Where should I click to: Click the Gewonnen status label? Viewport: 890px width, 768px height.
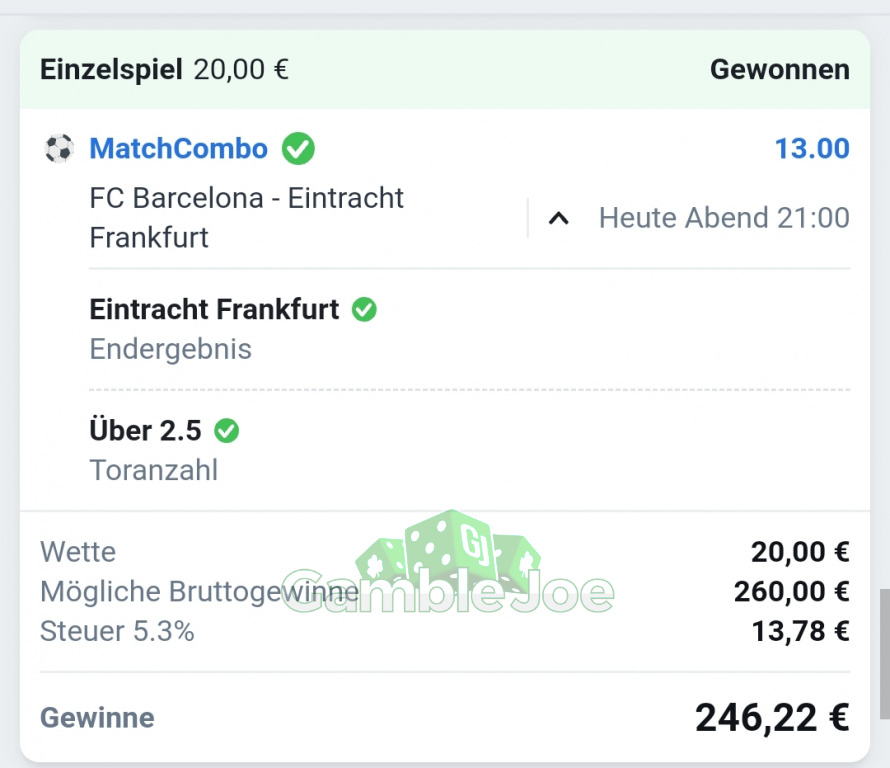click(780, 70)
